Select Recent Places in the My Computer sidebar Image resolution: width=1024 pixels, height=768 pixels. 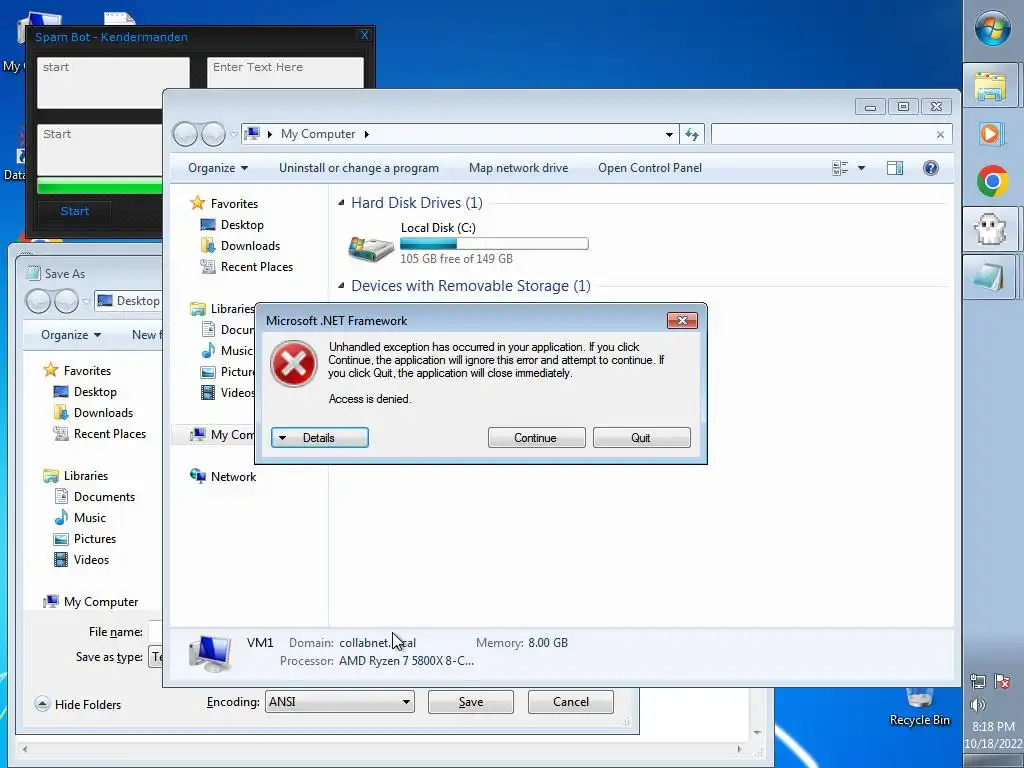tap(257, 266)
